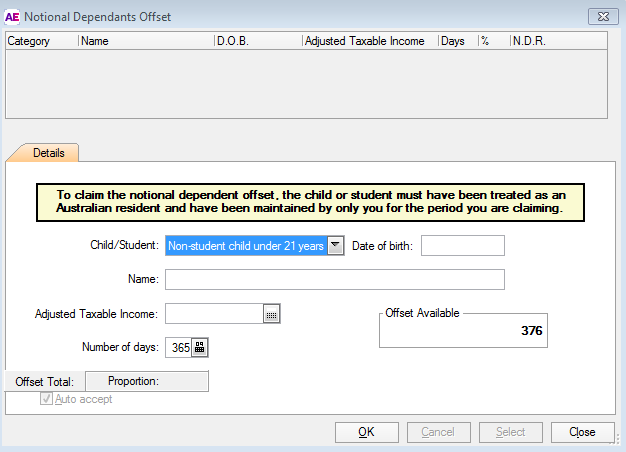Screen dimensions: 626x452
Task: Click into the Date of birth field
Action: (x=462, y=246)
